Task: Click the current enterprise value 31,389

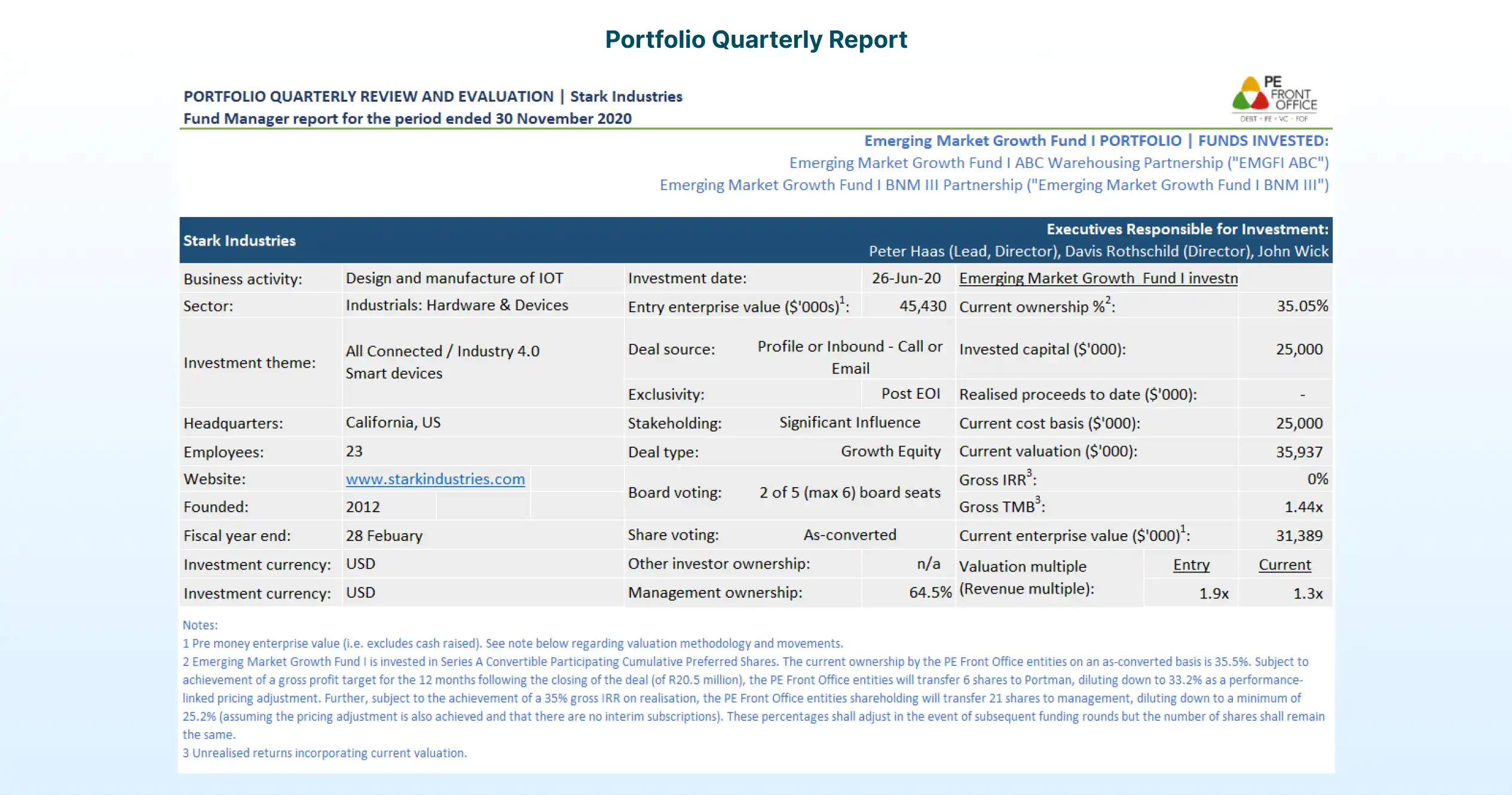Action: (1299, 536)
